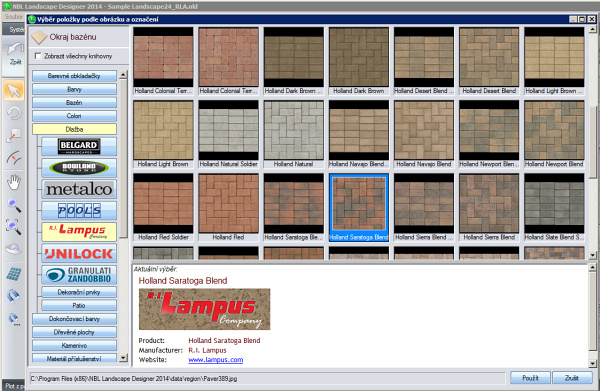
Task: Expand the Barevné obkladačky category
Action: coord(74,76)
